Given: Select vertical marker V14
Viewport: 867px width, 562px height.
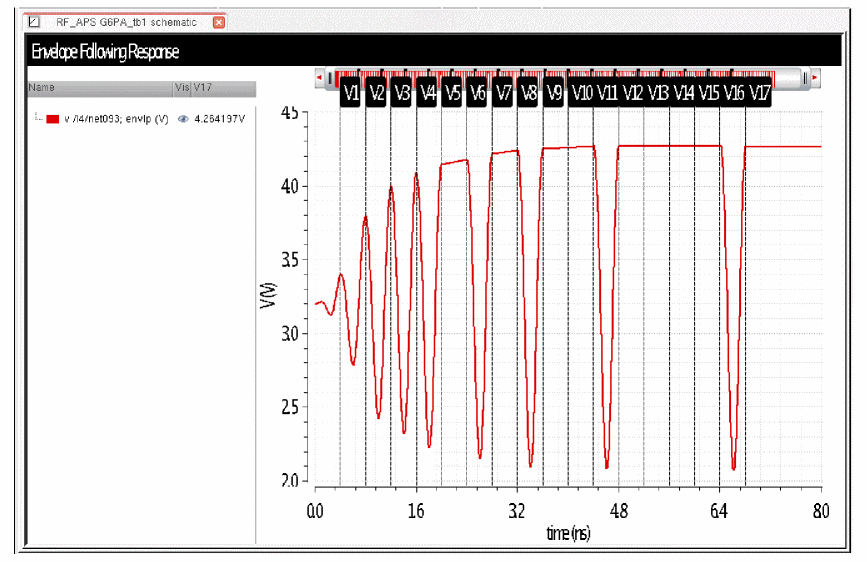Looking at the screenshot, I should click(683, 92).
